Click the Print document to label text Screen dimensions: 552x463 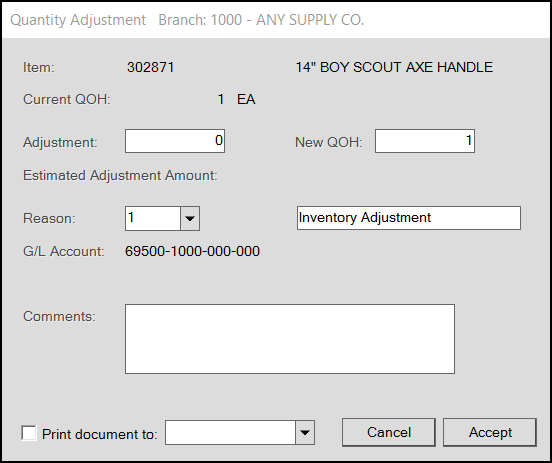click(x=100, y=434)
